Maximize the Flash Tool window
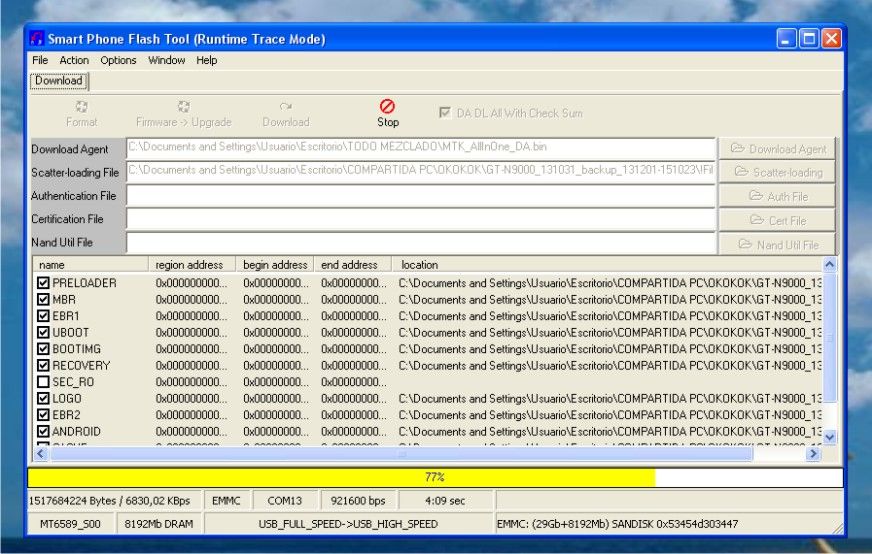Viewport: 872px width, 554px height. click(809, 39)
